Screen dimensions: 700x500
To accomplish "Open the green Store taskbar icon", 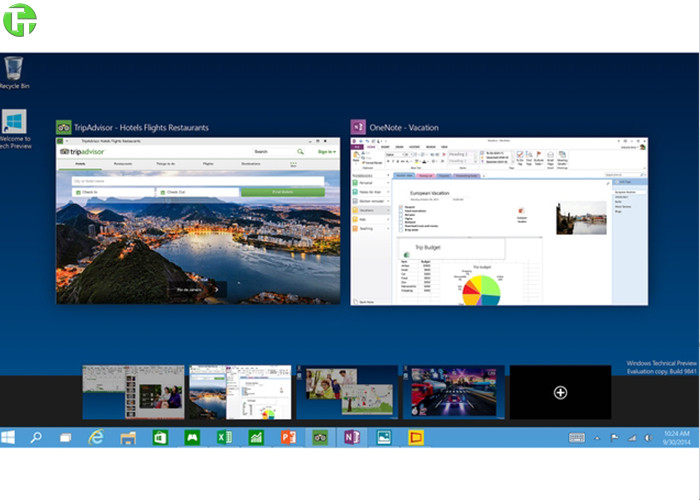I will point(160,437).
